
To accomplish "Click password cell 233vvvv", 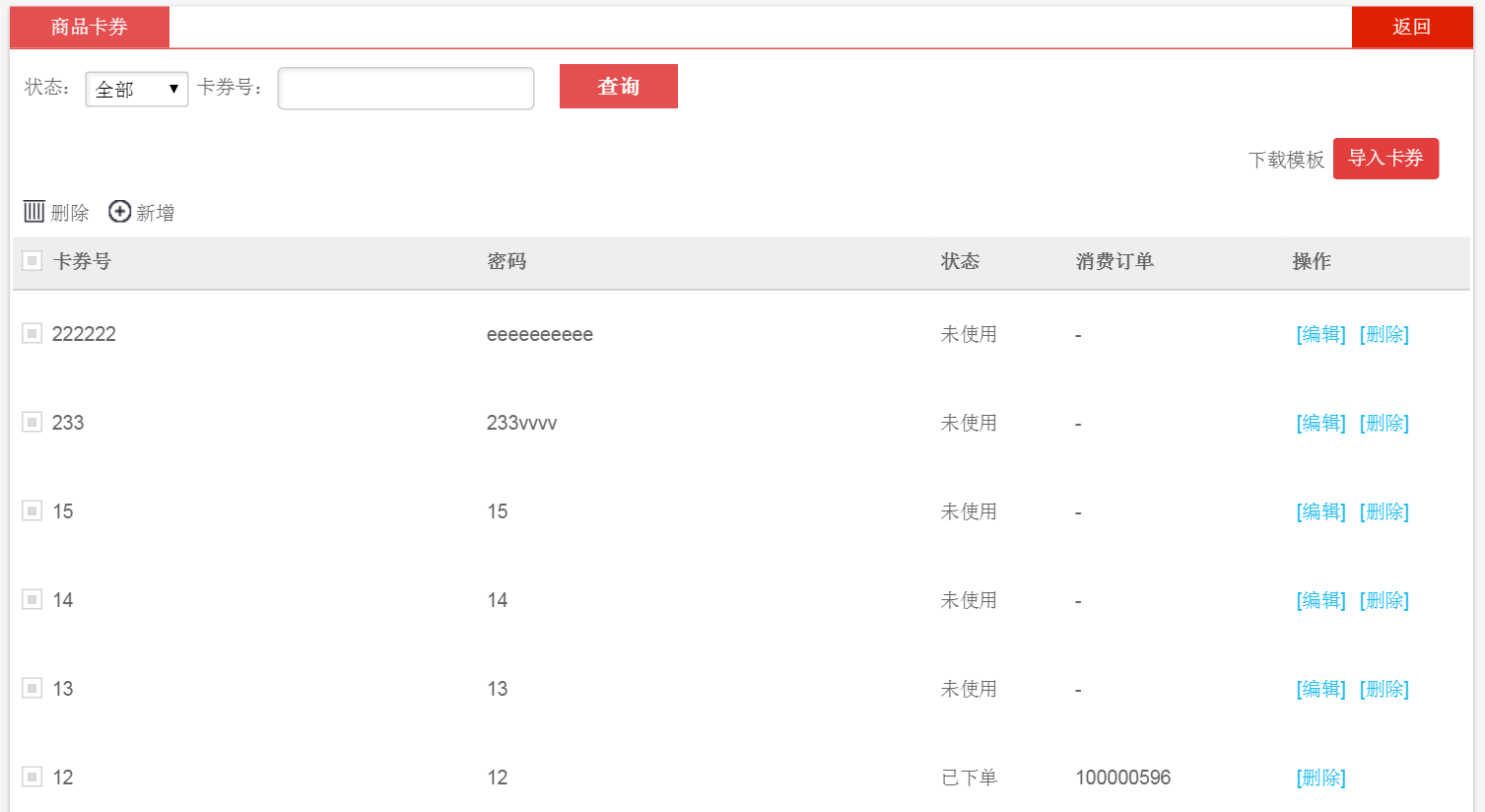I will (x=522, y=423).
